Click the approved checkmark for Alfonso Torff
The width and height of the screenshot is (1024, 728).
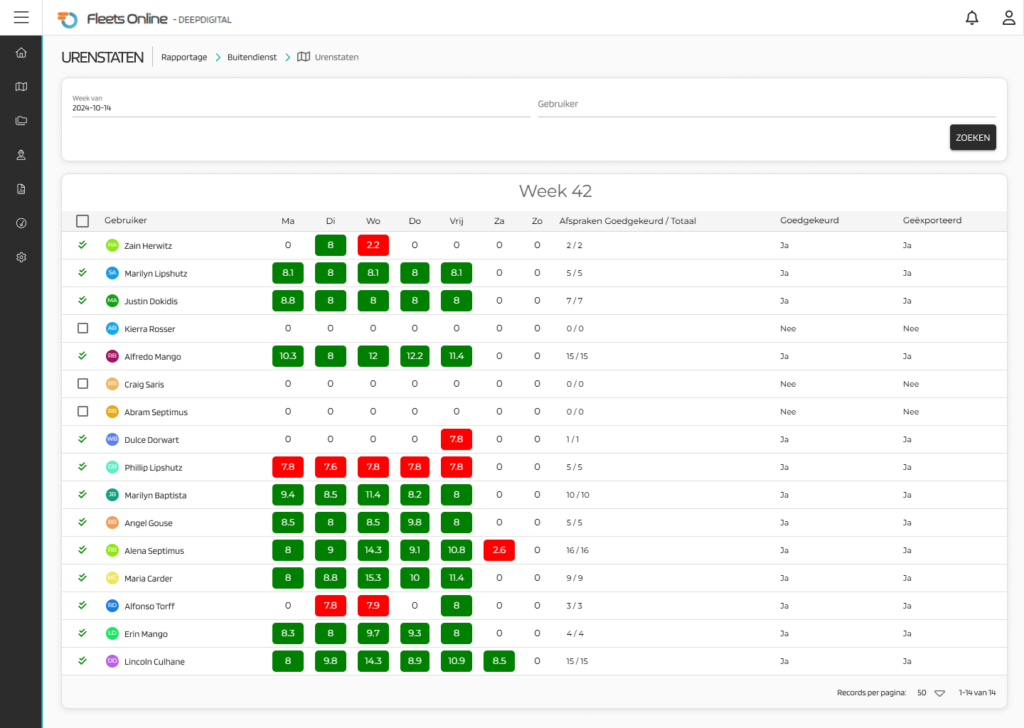82,605
